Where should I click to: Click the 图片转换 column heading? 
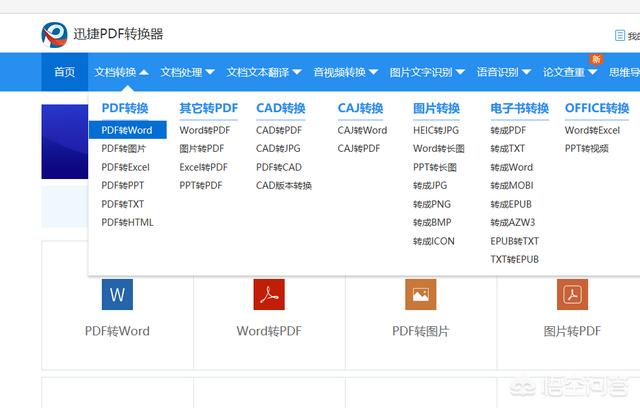436,108
